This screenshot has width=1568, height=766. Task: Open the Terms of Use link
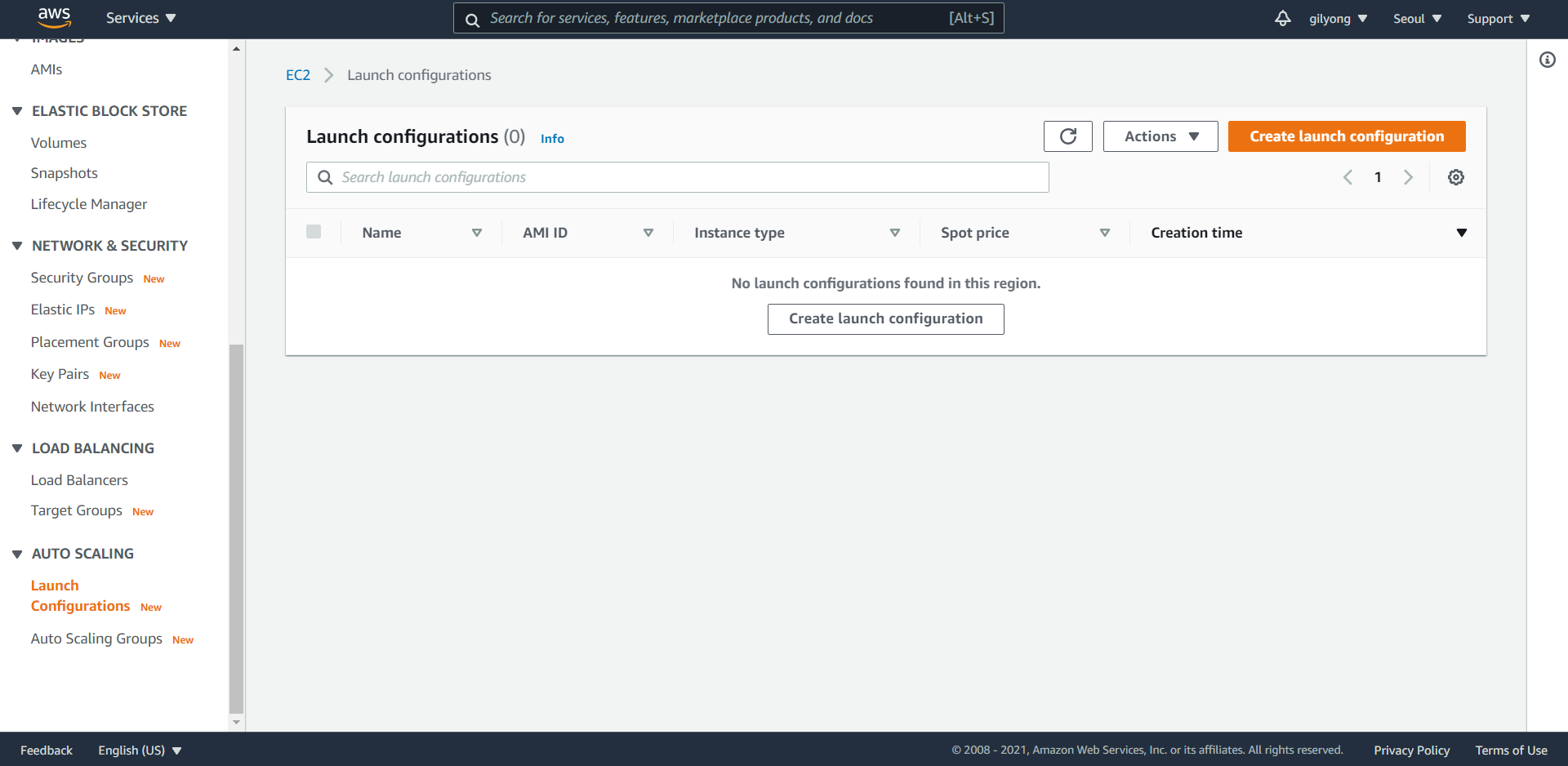tap(1511, 750)
